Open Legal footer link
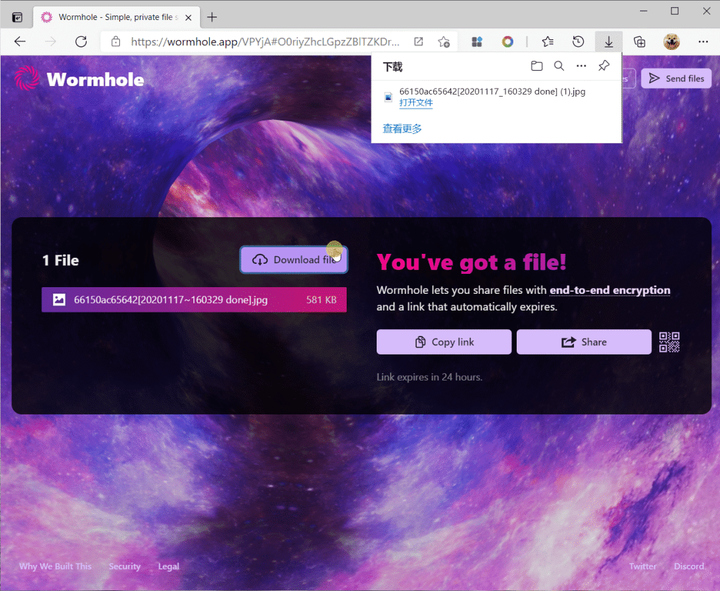 (x=169, y=566)
